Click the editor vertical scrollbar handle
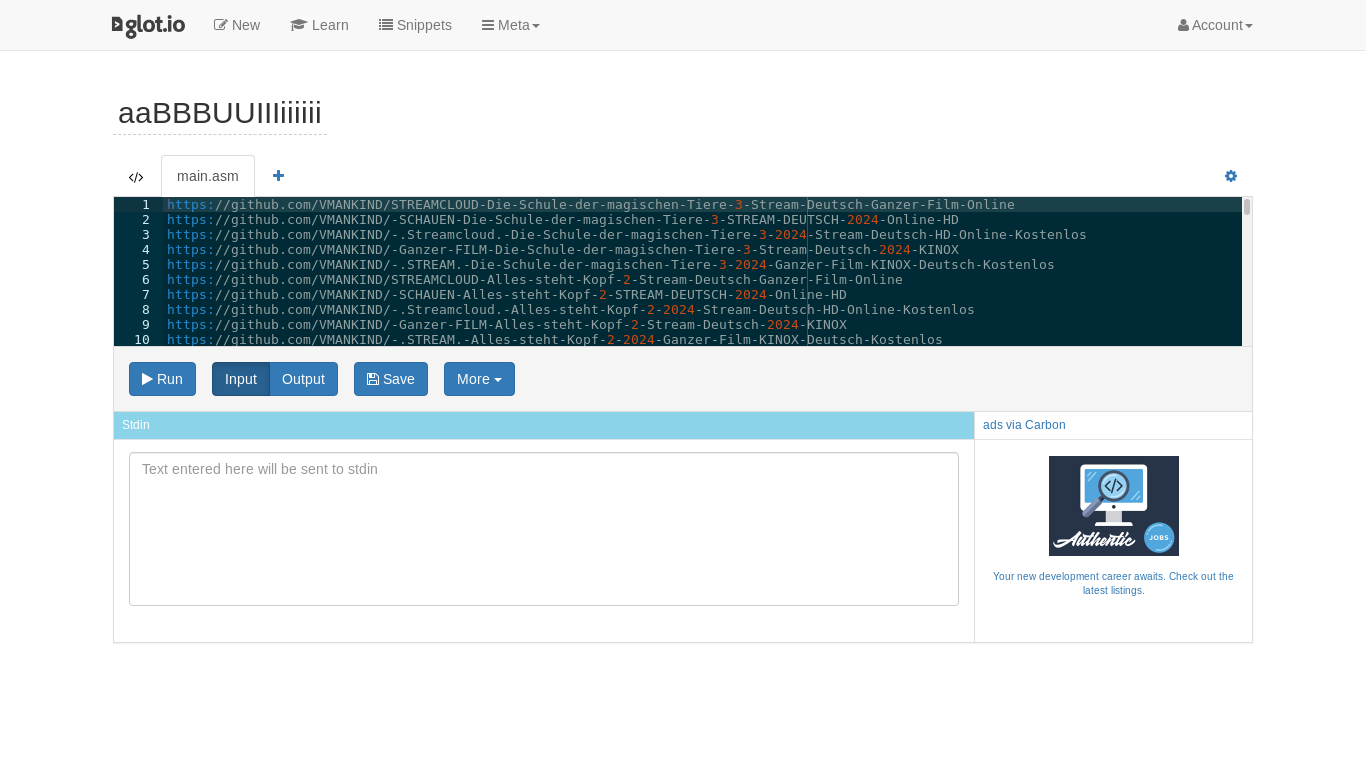This screenshot has height=768, width=1366. pyautogui.click(x=1247, y=207)
